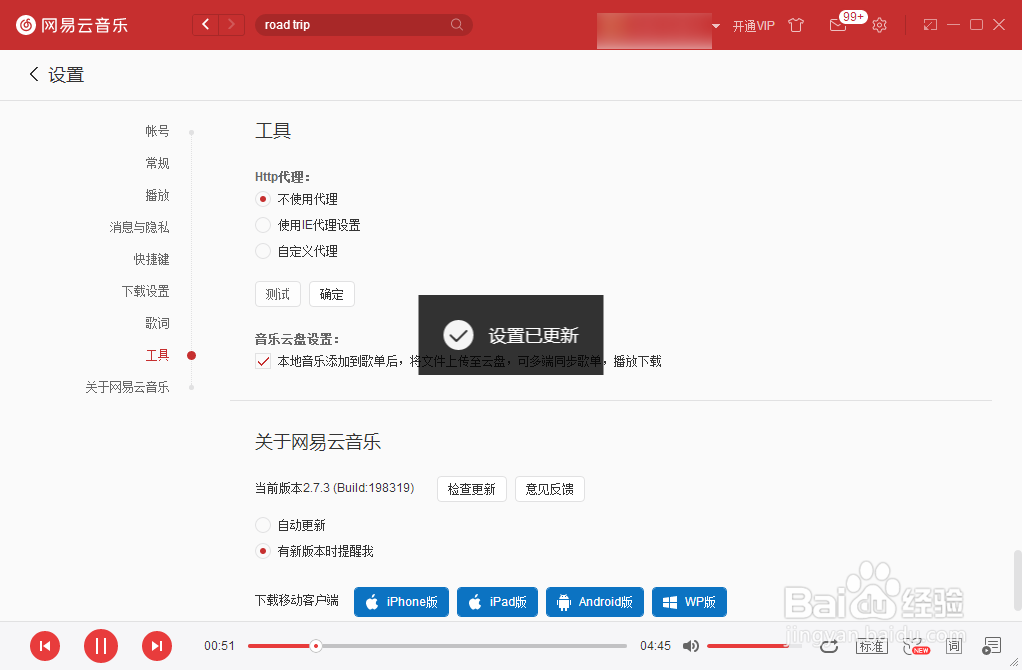This screenshot has height=670, width=1022.
Task: Select 自定义代理 radio option
Action: 263,251
